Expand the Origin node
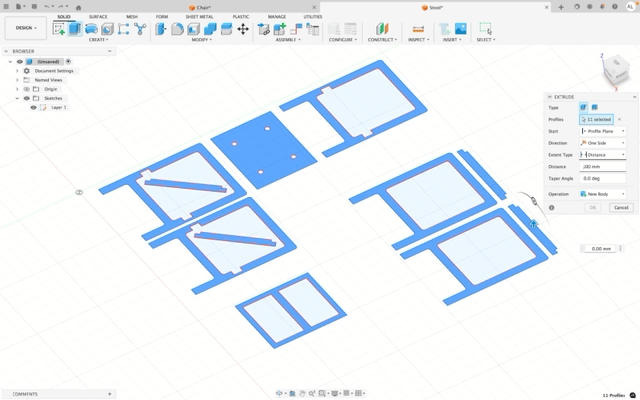This screenshot has height=400, width=640. tap(17, 89)
